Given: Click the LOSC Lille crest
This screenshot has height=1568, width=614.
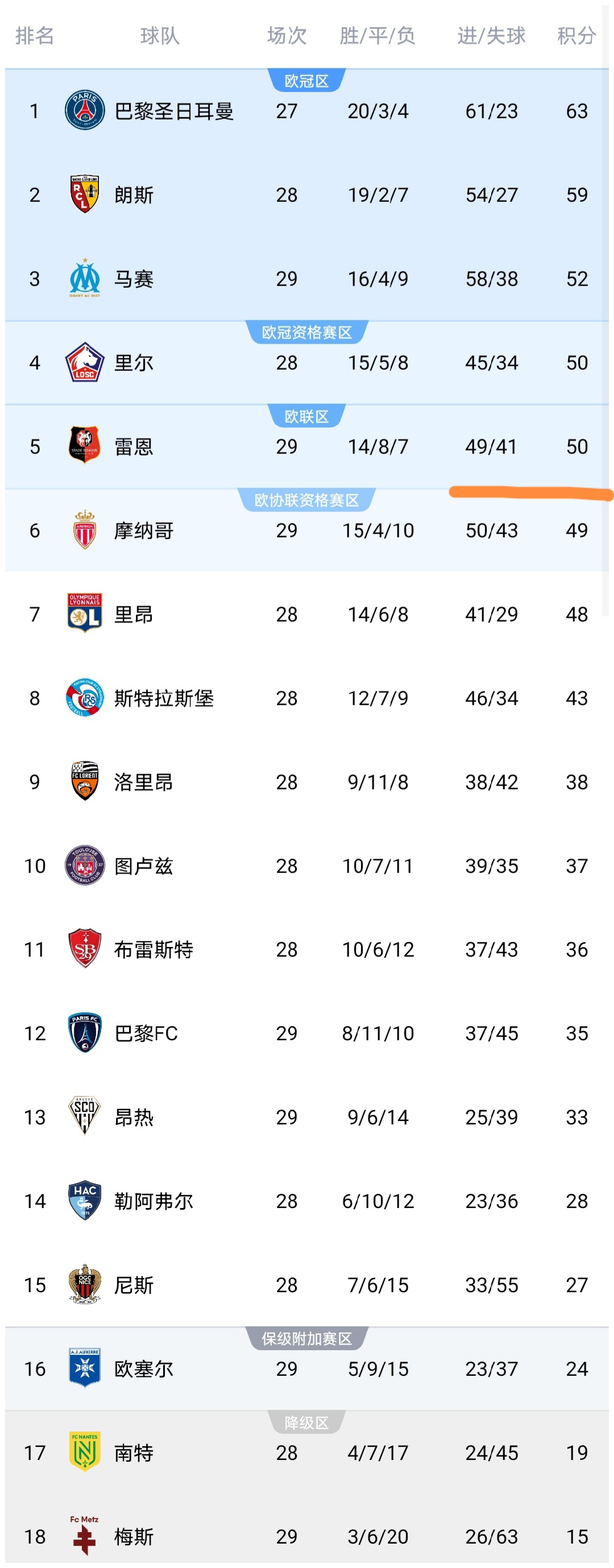Looking at the screenshot, I should click(x=85, y=362).
